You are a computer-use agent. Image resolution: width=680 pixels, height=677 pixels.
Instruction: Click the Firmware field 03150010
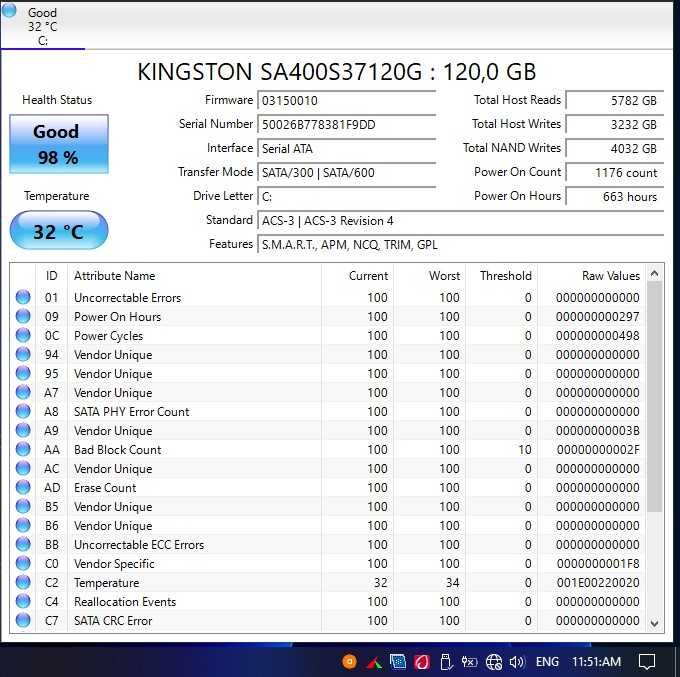point(347,101)
